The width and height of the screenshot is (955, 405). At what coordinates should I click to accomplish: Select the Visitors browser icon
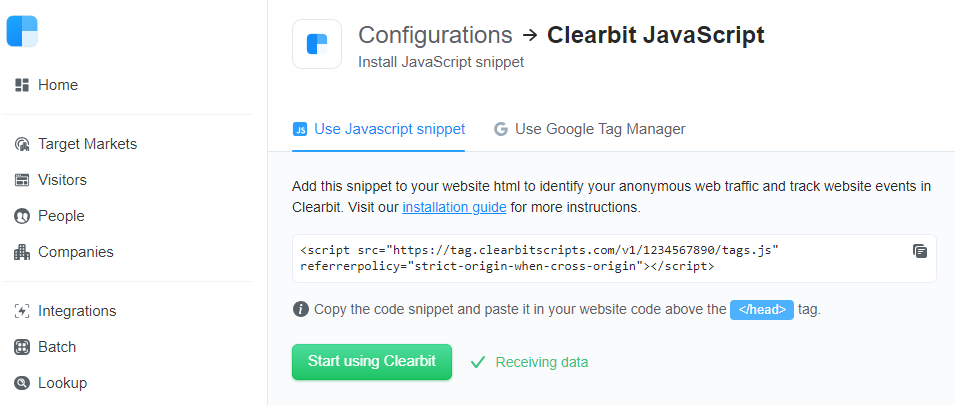pos(22,180)
